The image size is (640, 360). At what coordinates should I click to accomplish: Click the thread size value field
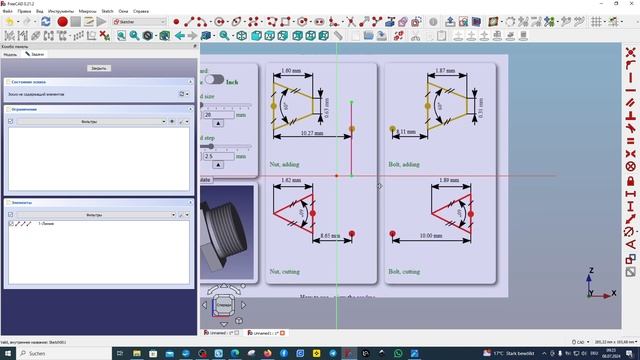coord(219,115)
